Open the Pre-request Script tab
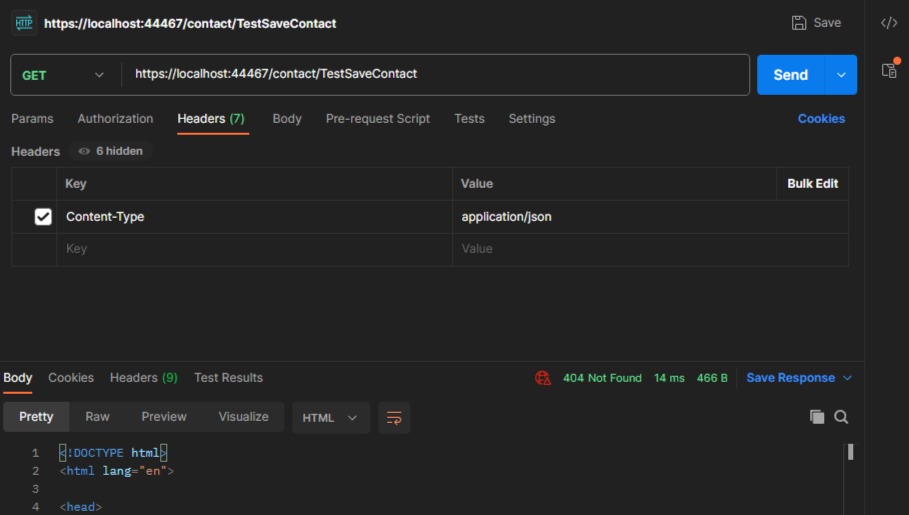This screenshot has height=515, width=909. (377, 118)
